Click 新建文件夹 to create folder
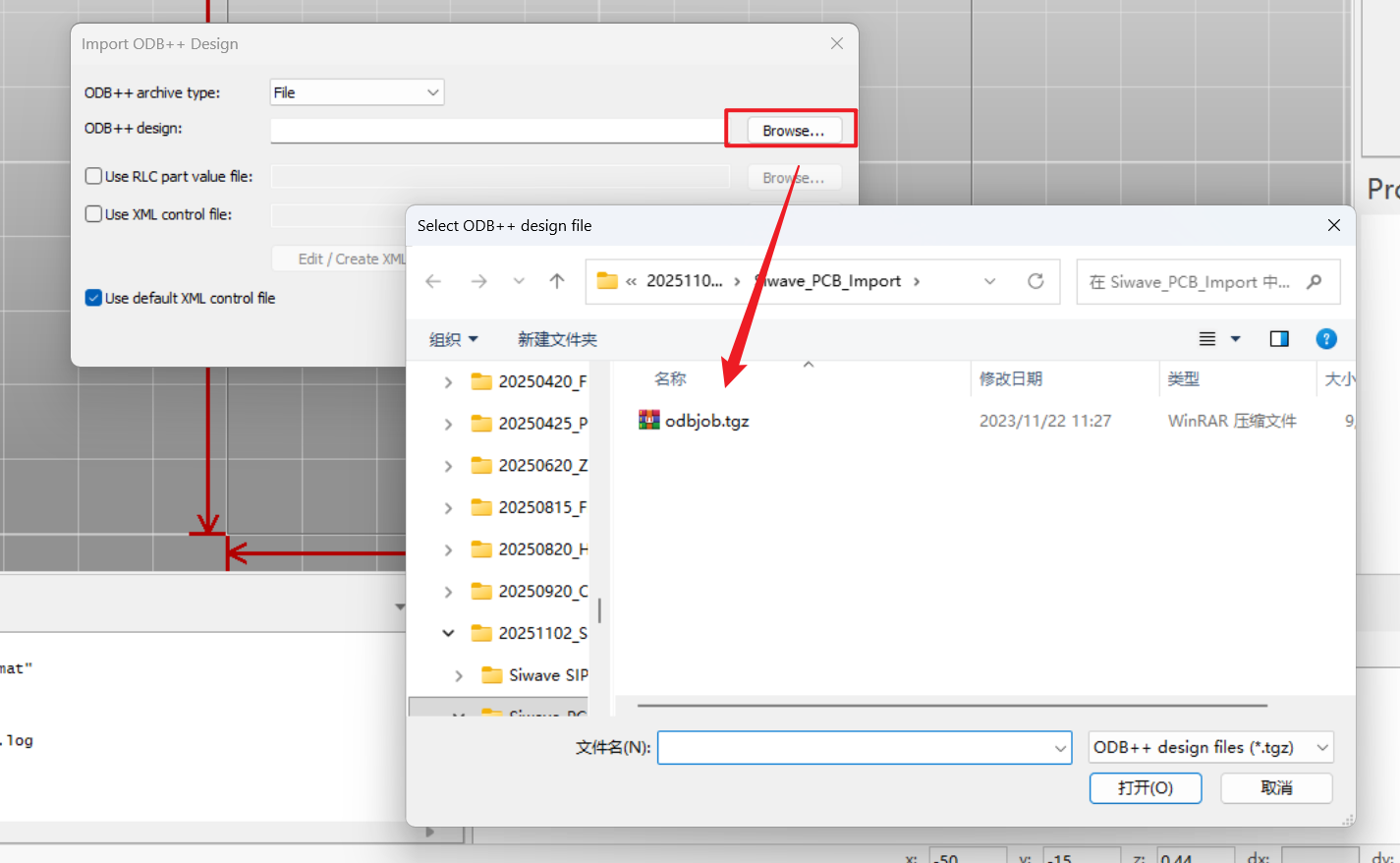This screenshot has height=863, width=1400. point(557,339)
